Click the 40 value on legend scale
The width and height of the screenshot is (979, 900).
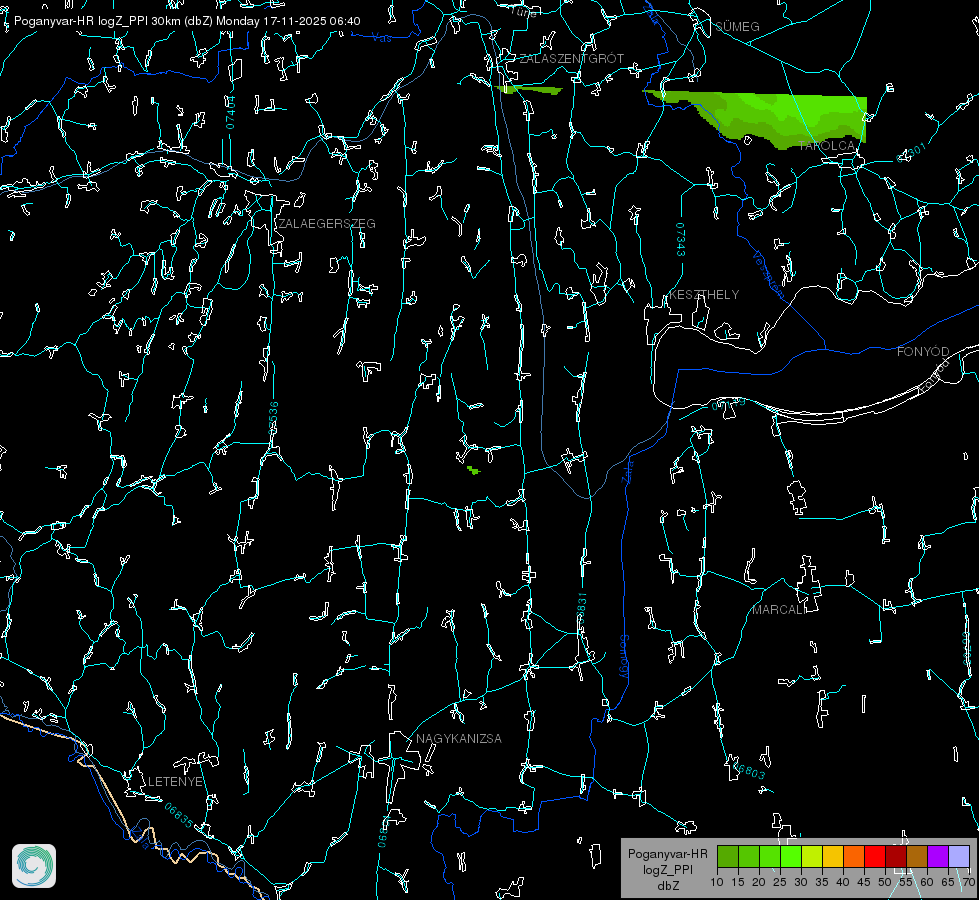click(x=843, y=882)
